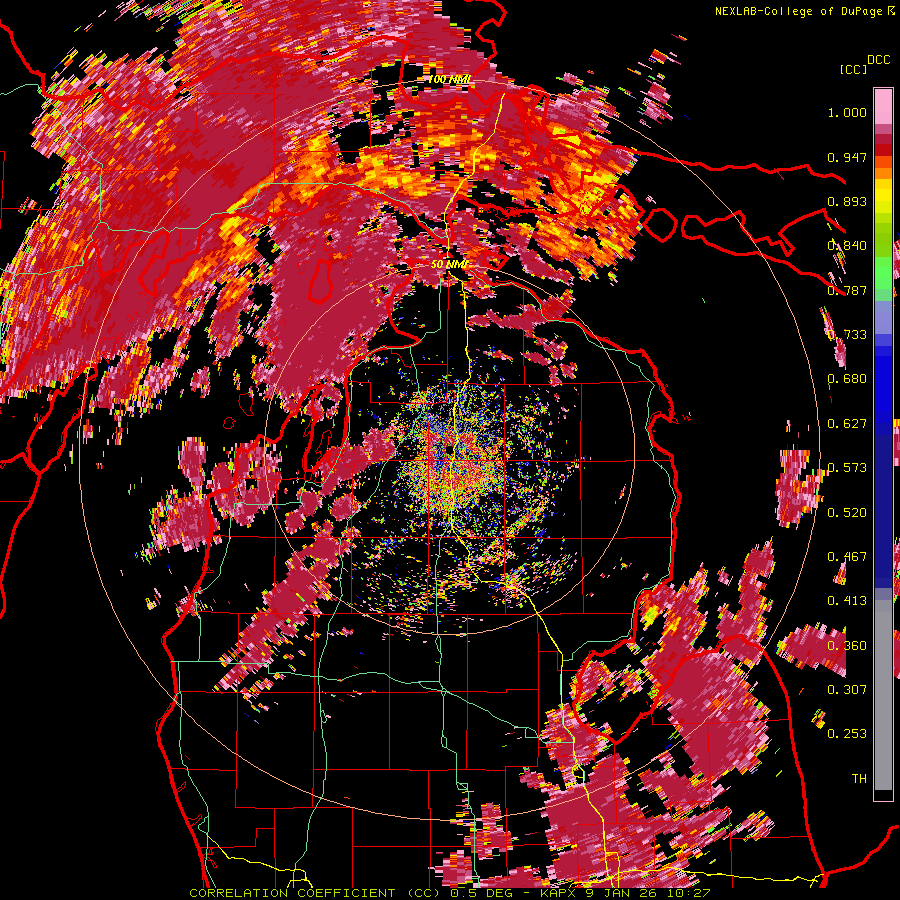Screen dimensions: 900x900
Task: Click the 10:27 timestamp in caption
Action: pyautogui.click(x=691, y=893)
